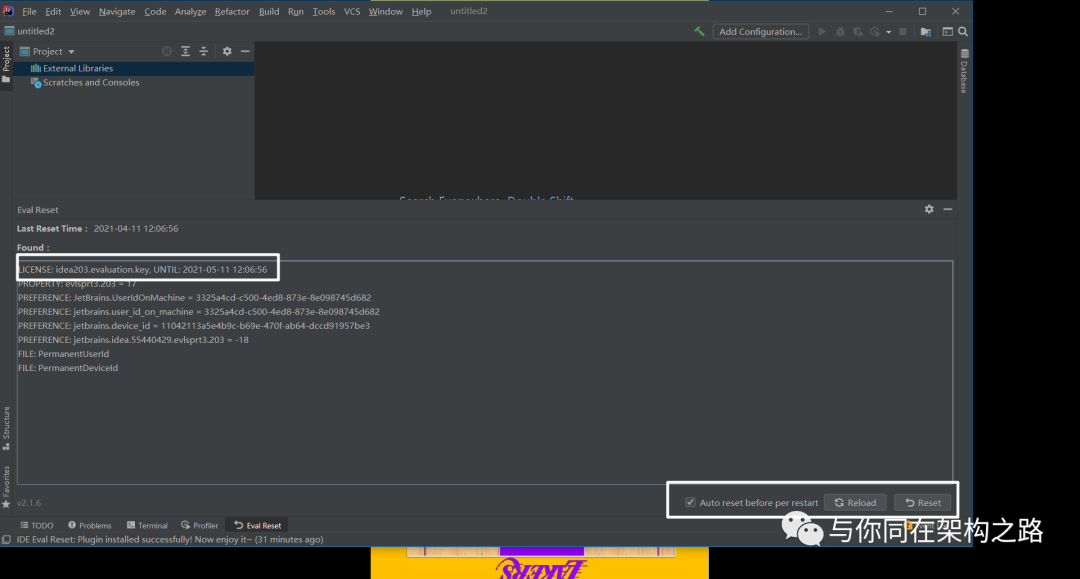Click the Add Configuration button
Screen dimensions: 1080x579
[760, 32]
